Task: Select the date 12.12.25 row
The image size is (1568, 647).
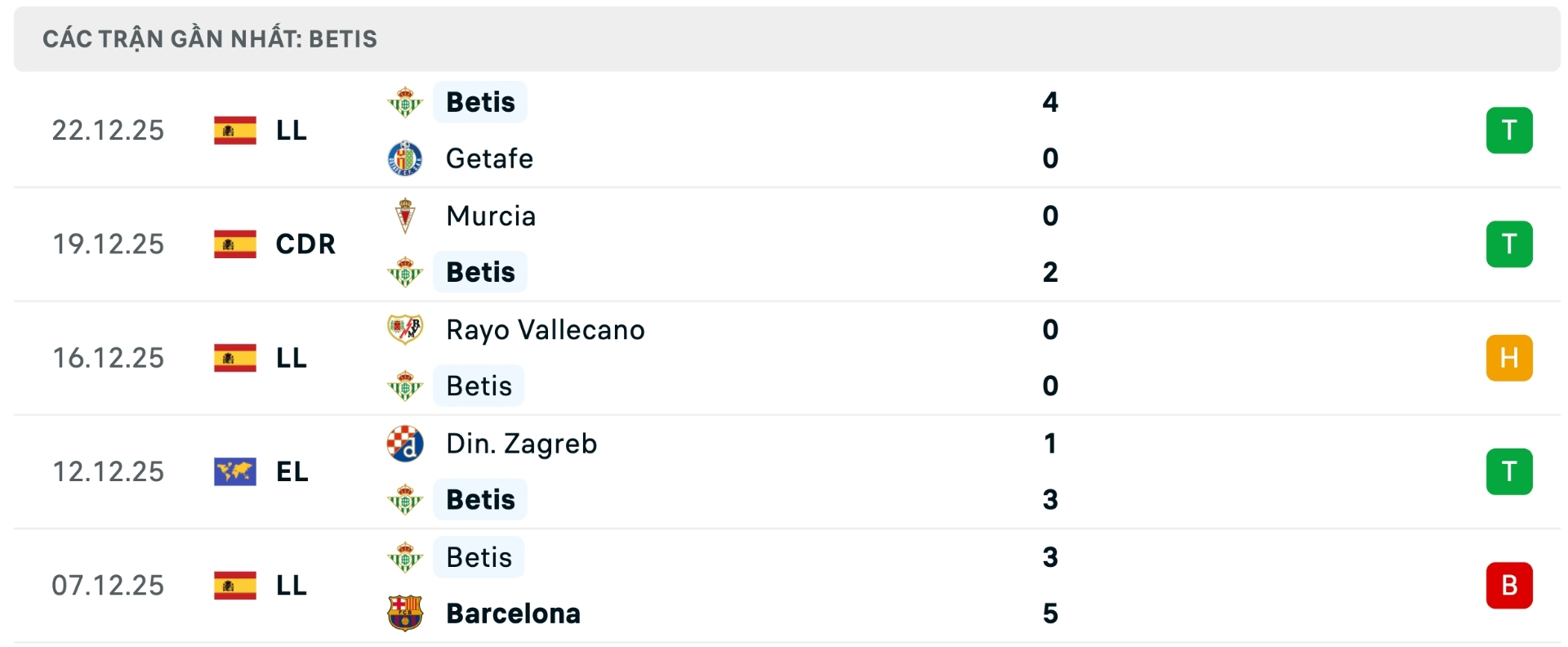Action: pos(108,471)
